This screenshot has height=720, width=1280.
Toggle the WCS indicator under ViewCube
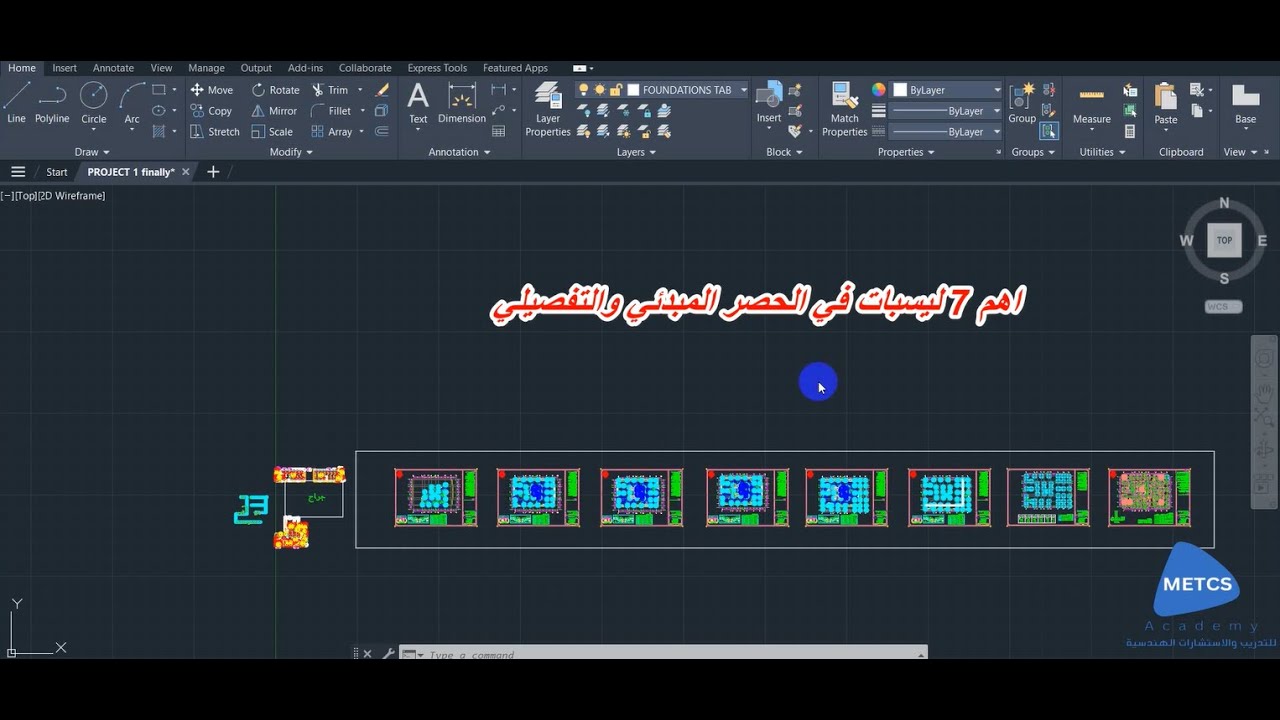(x=1223, y=307)
